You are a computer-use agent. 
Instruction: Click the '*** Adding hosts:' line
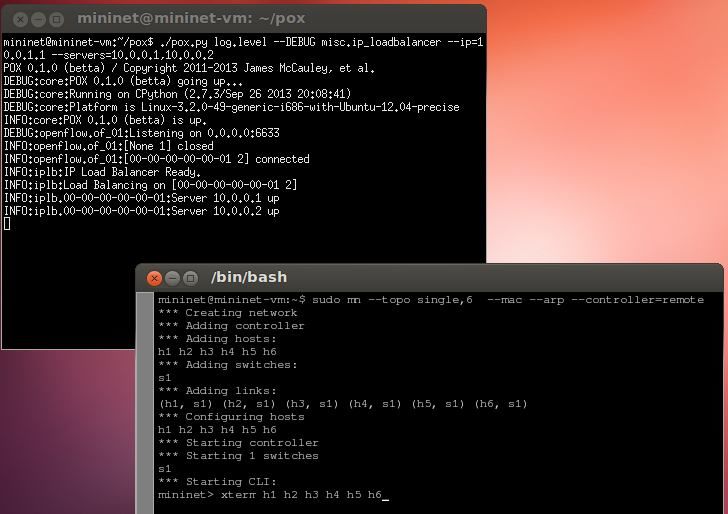(217, 338)
